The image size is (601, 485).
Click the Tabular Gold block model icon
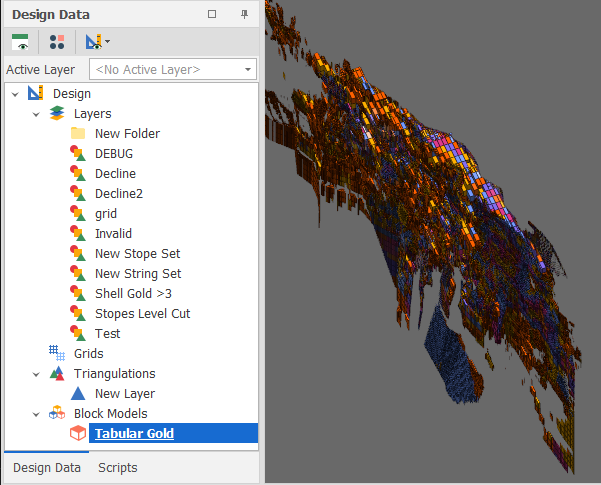[78, 434]
